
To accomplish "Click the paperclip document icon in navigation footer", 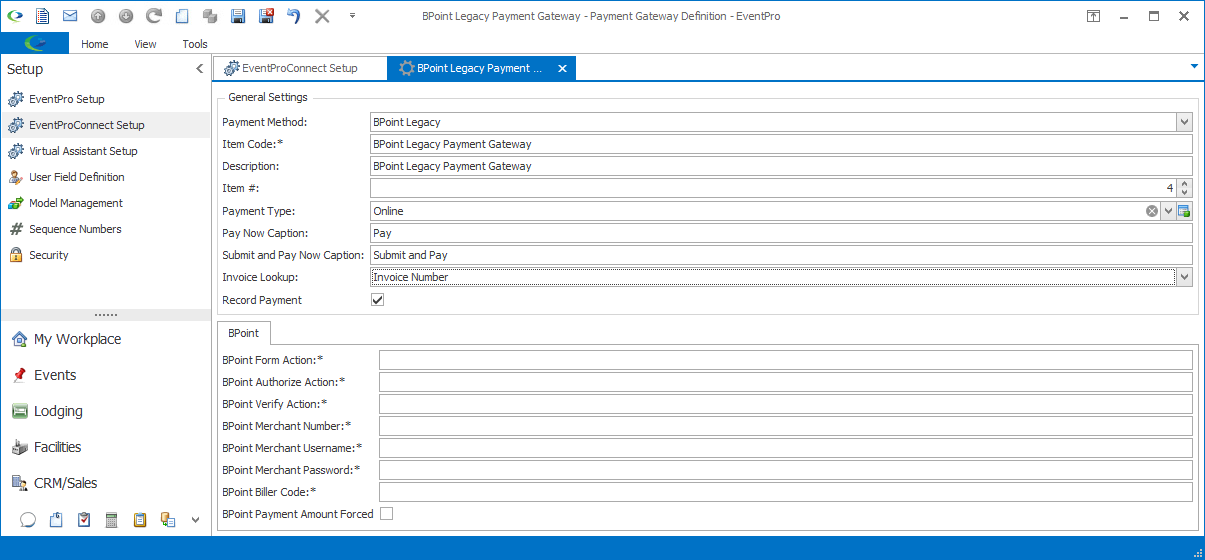I will [56, 520].
